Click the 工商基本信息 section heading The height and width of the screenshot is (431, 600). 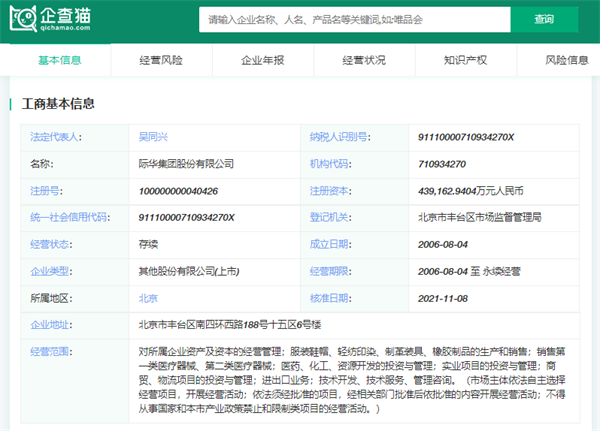58,104
